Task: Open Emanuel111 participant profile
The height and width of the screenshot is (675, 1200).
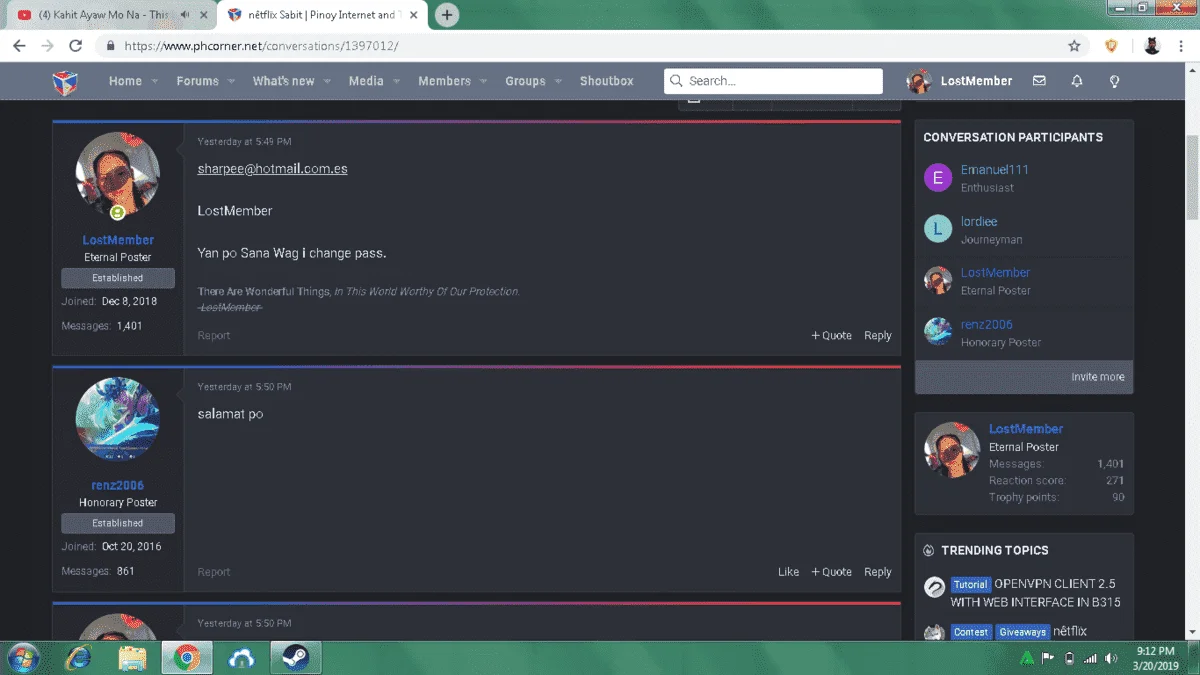Action: [994, 170]
